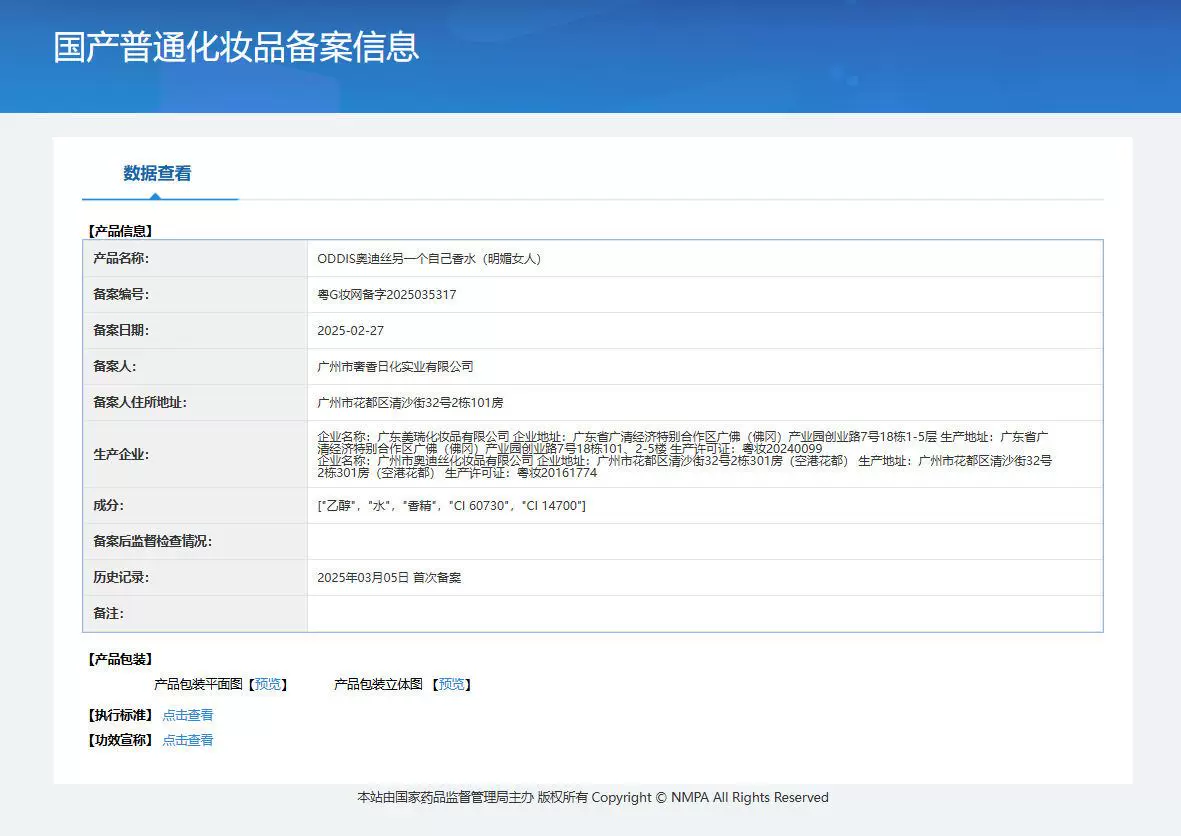
Task: Click the 国产普通化妆品备案信息 page title
Action: coord(236,47)
